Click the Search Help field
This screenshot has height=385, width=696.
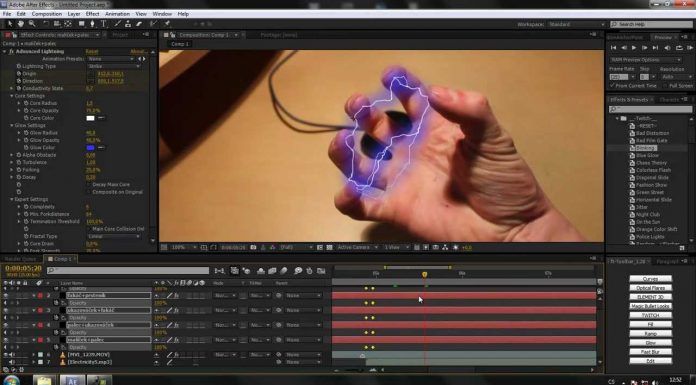[x=651, y=24]
